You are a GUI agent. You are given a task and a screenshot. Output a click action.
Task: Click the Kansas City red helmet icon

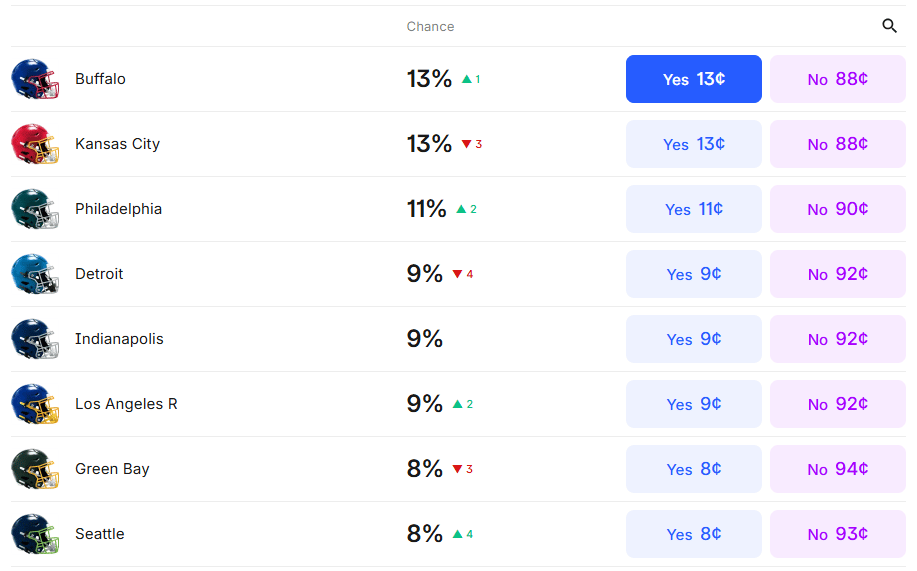(35, 144)
